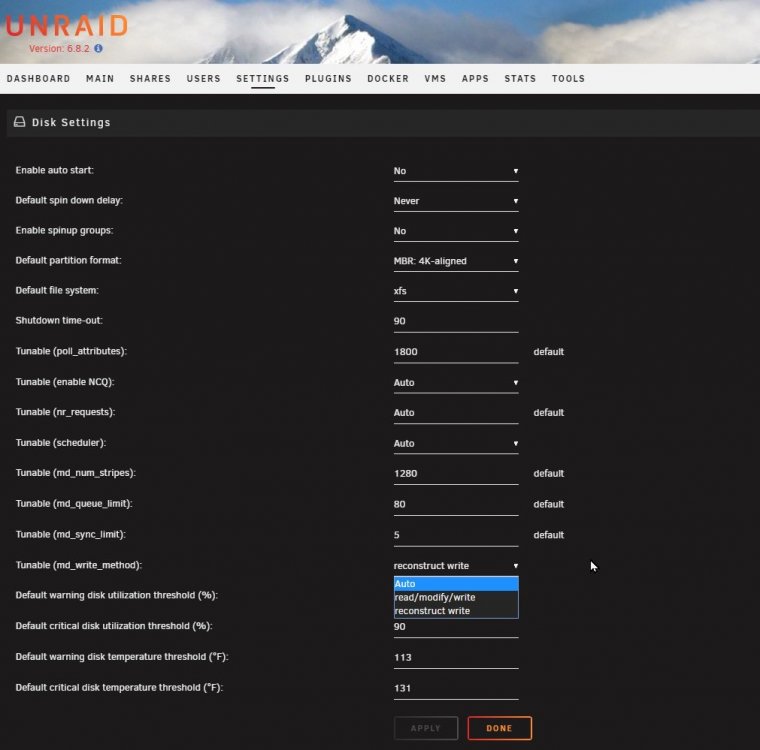Click the md_num_stripes value field
This screenshot has height=750, width=760.
pyautogui.click(x=456, y=474)
